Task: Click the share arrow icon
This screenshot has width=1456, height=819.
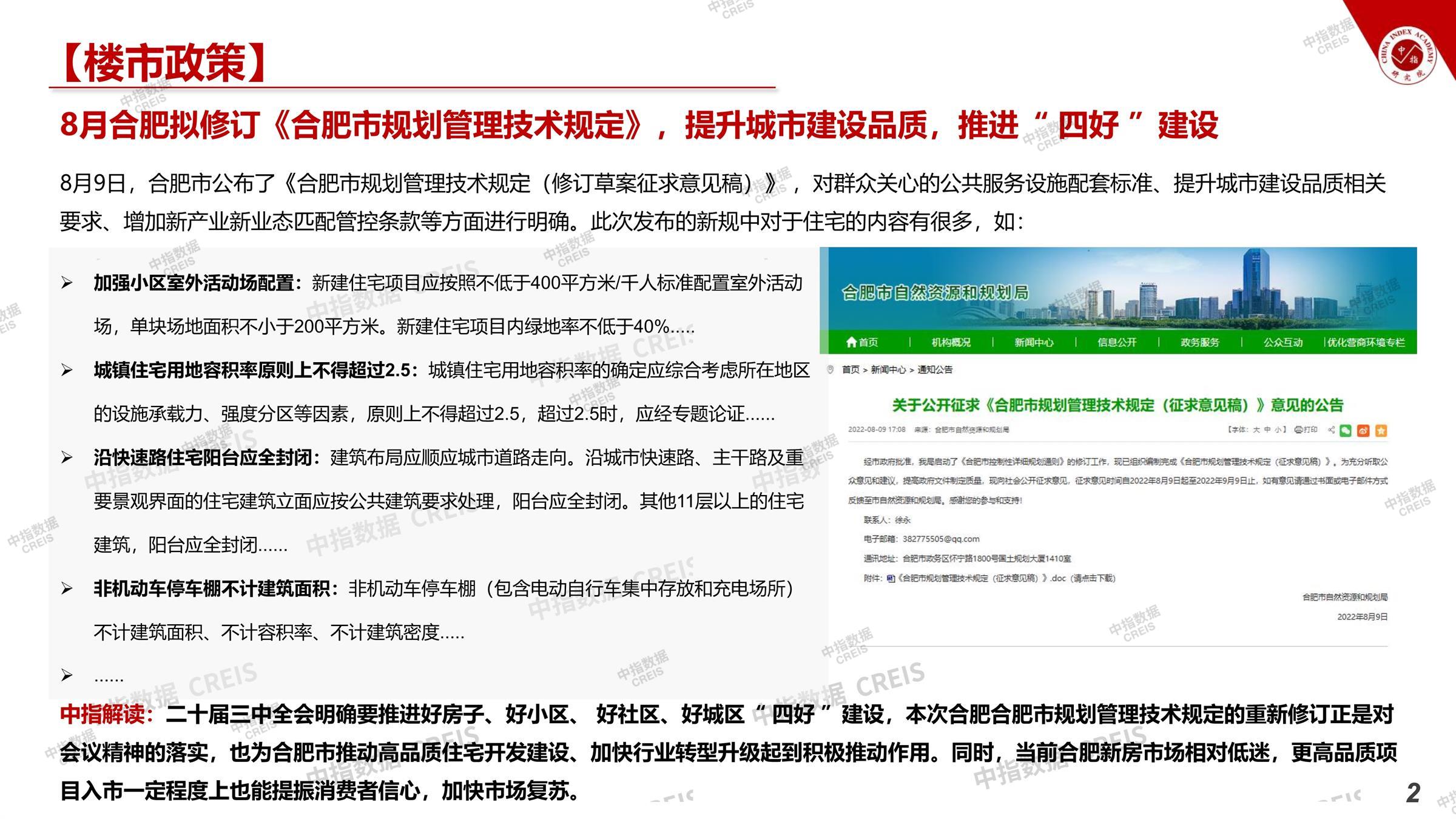Action: (x=1331, y=430)
